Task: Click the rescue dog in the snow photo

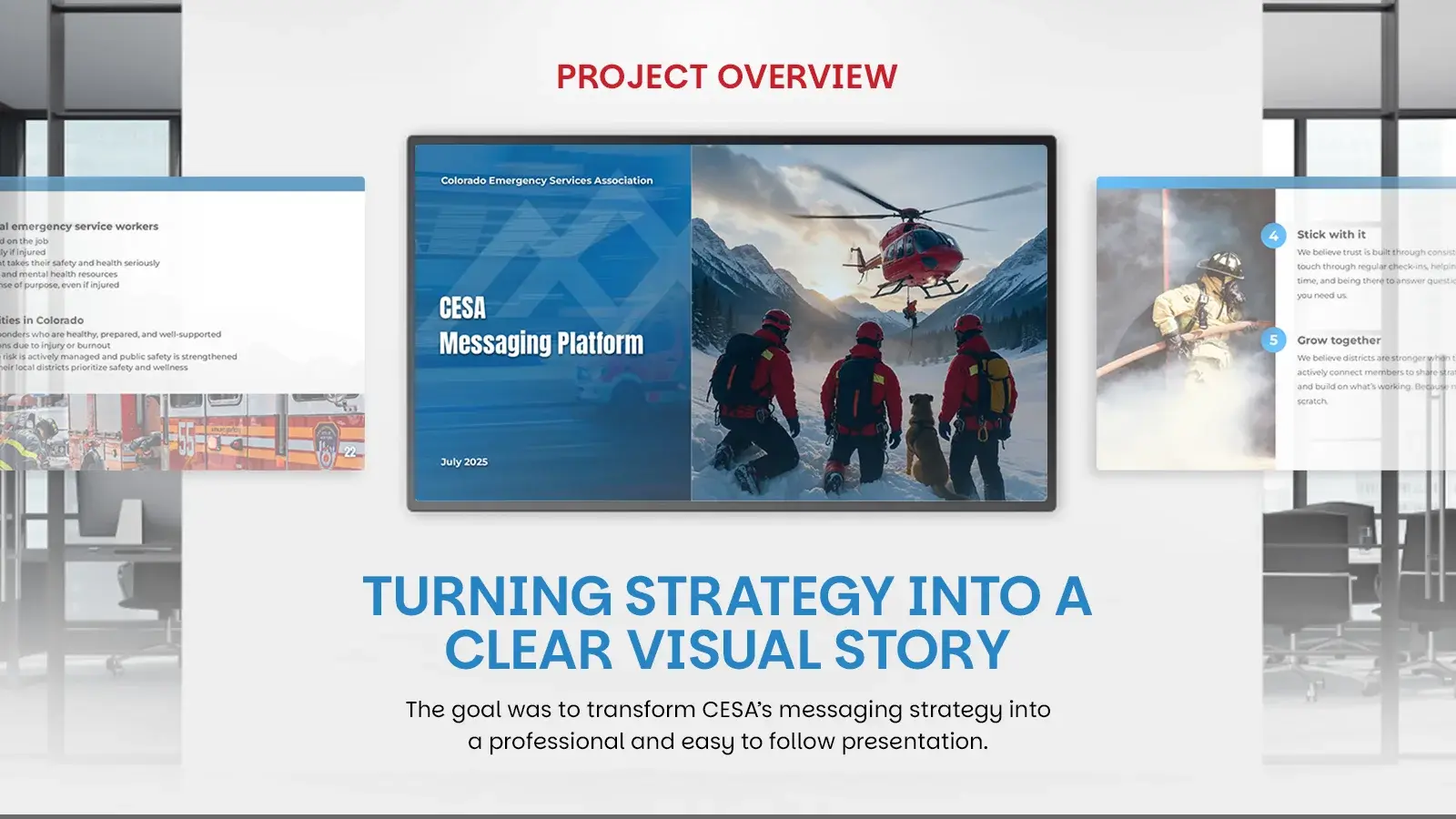Action: [x=926, y=441]
